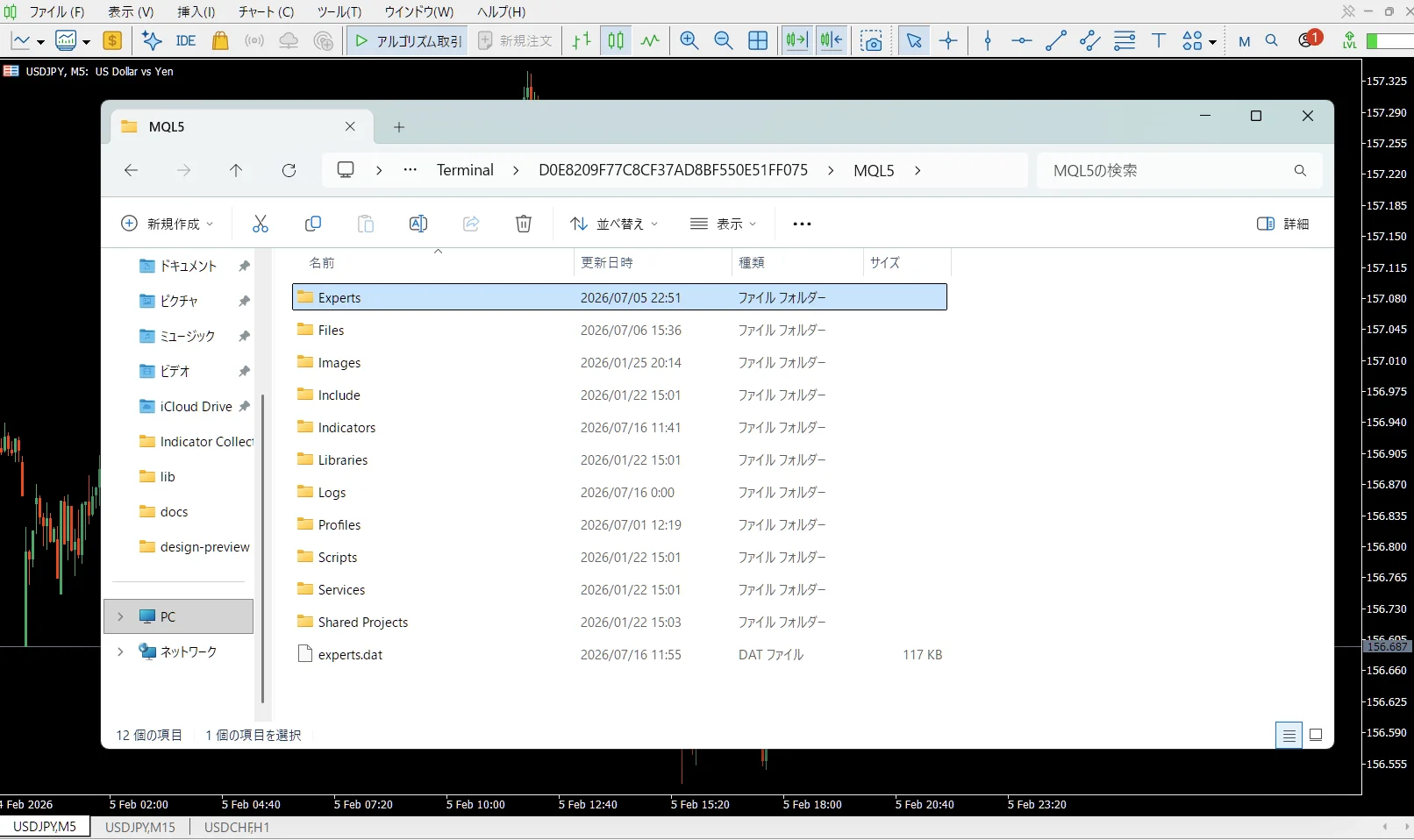Toggle chart auto-scroll to latest bar
The width and height of the screenshot is (1414, 840).
(x=796, y=40)
